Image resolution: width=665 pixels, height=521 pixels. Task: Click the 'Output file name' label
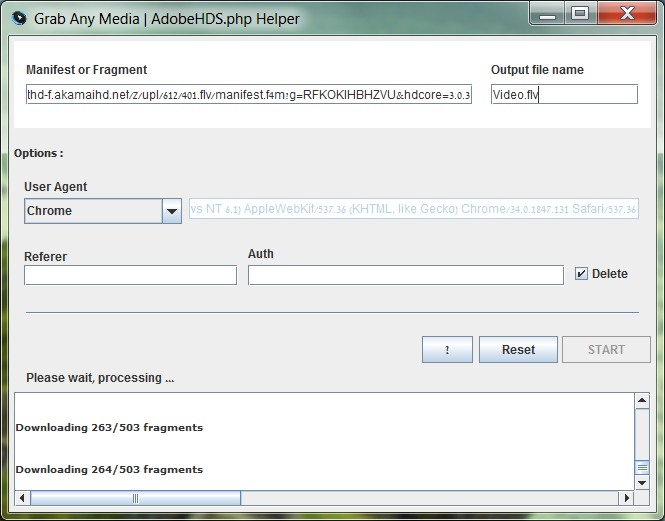click(x=537, y=70)
